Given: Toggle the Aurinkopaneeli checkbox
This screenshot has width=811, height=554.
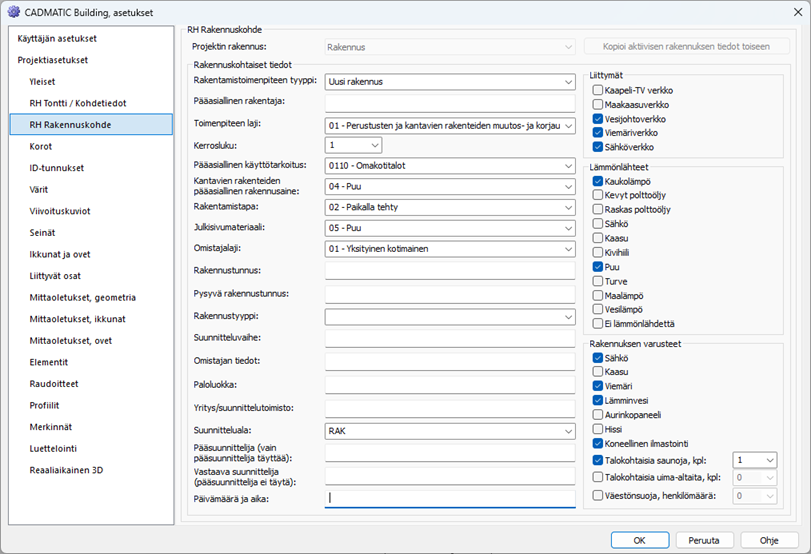Looking at the screenshot, I should tap(597, 413).
